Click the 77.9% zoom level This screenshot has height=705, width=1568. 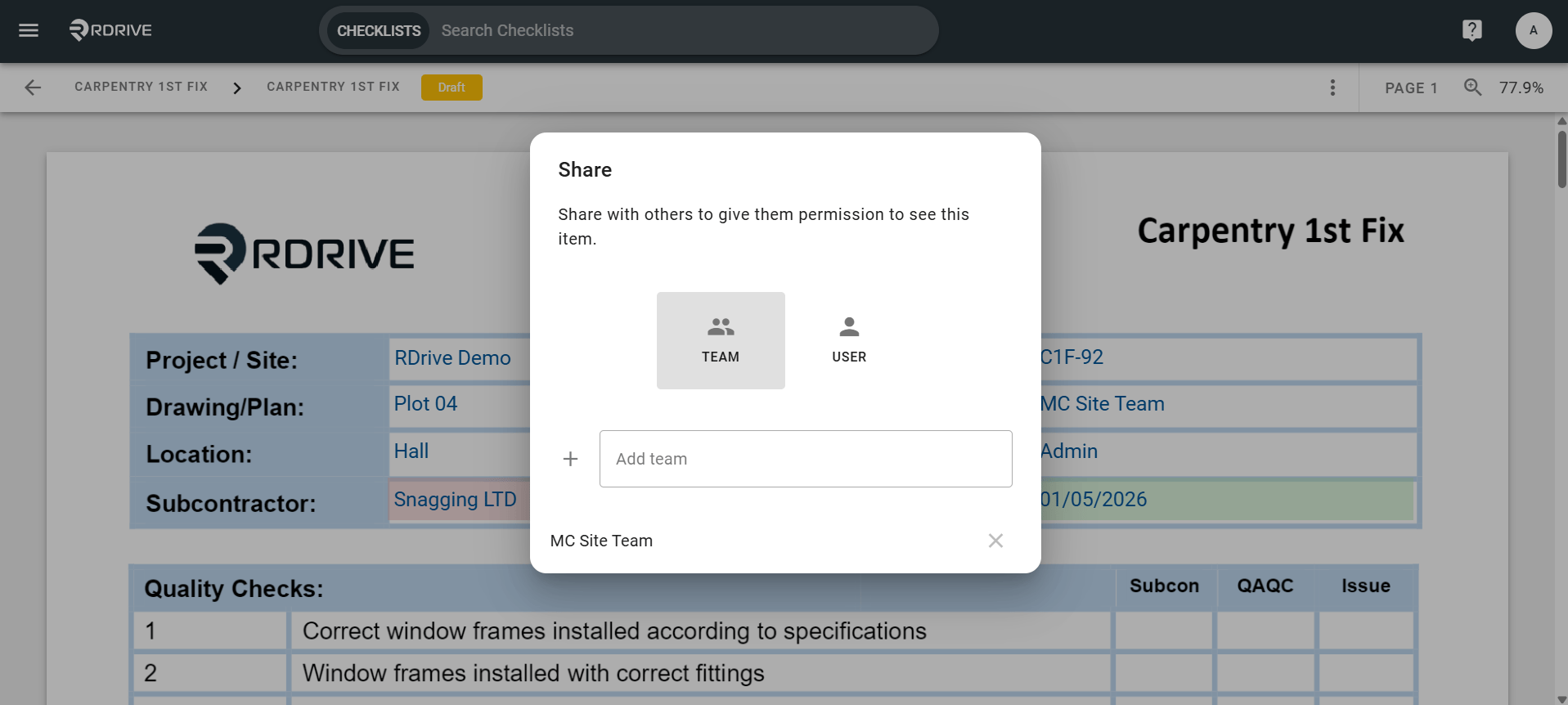coord(1521,88)
